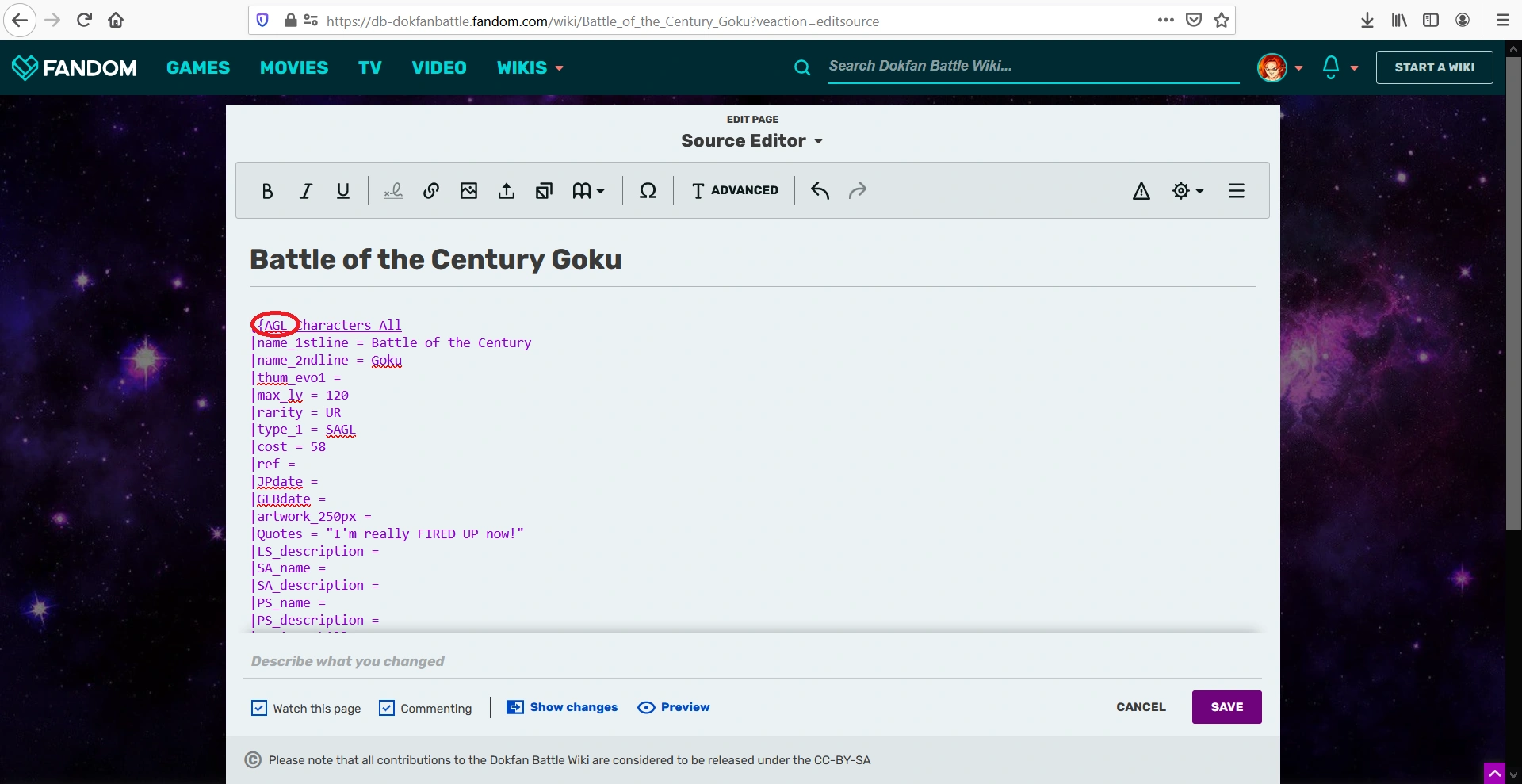Viewport: 1522px width, 784px height.
Task: Show tracking protection shield info
Action: [263, 21]
